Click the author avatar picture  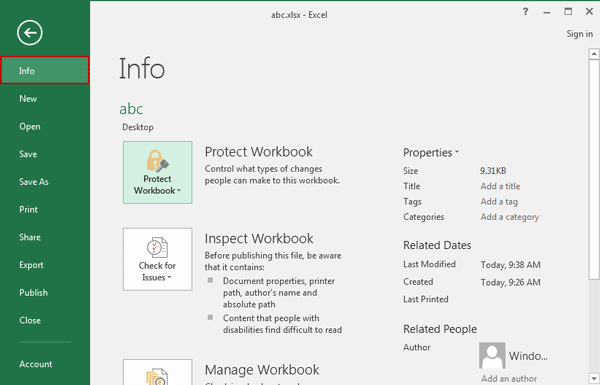(x=492, y=356)
